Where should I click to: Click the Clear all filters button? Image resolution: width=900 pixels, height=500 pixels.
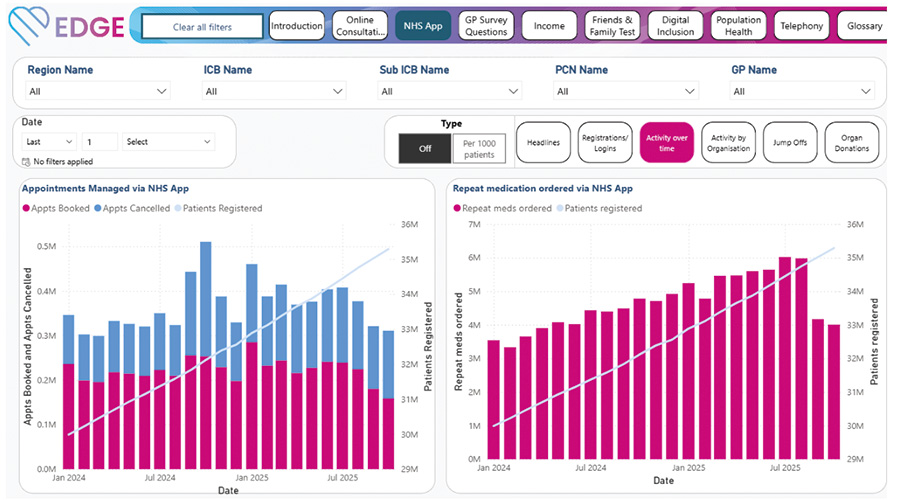[202, 27]
